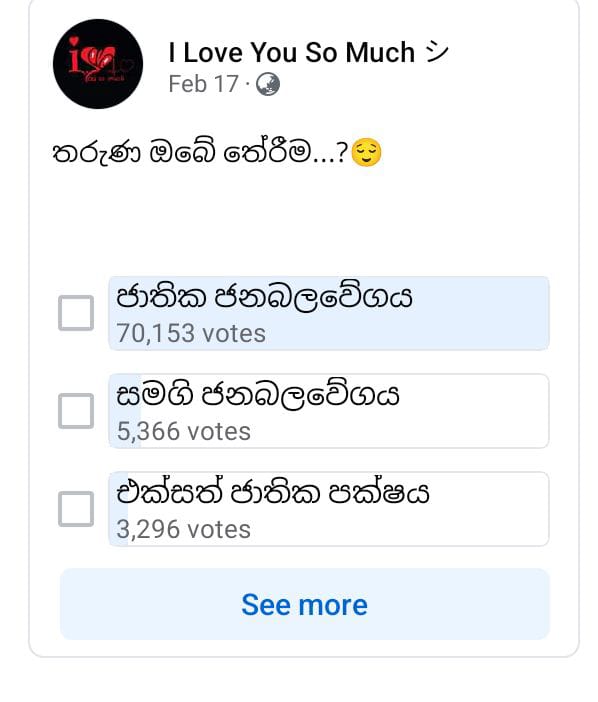The height and width of the screenshot is (702, 598).
Task: Click the tiny progress fill of third option
Action: (x=119, y=509)
